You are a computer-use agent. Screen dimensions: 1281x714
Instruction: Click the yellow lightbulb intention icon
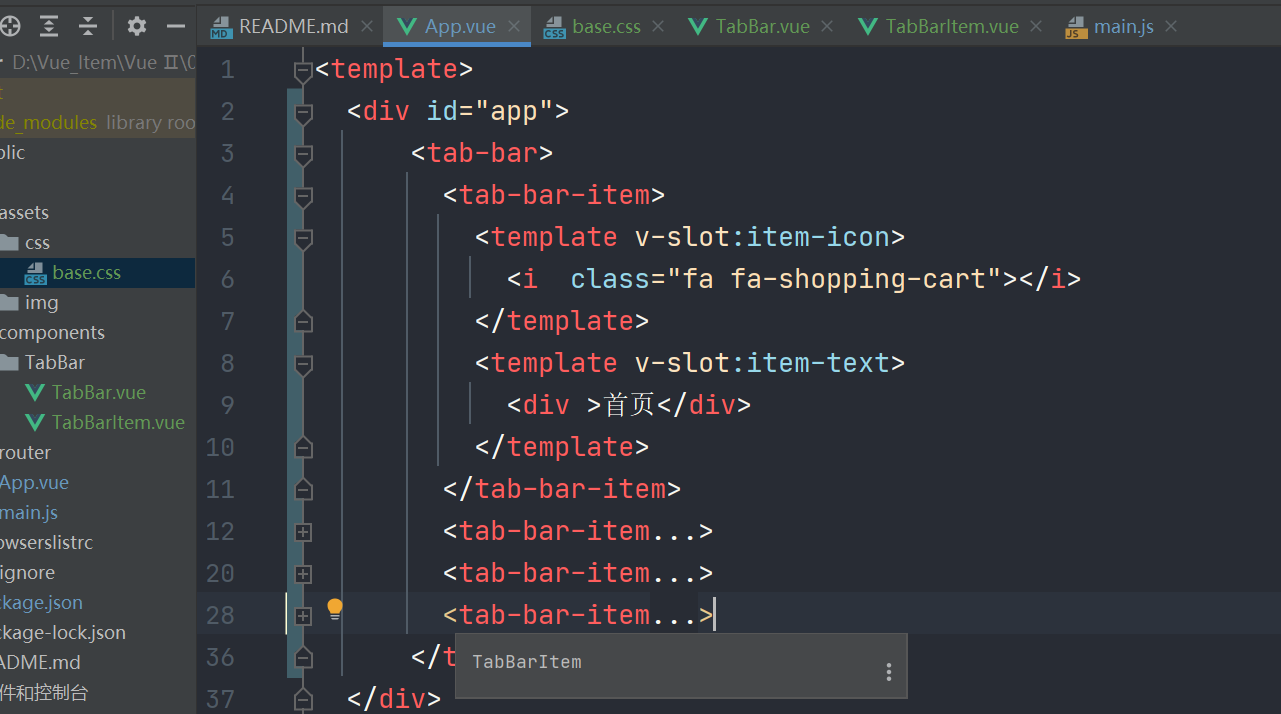[x=335, y=609]
